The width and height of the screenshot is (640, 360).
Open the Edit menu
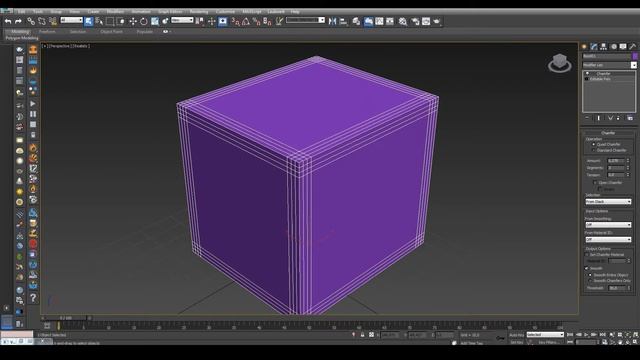[x=21, y=12]
